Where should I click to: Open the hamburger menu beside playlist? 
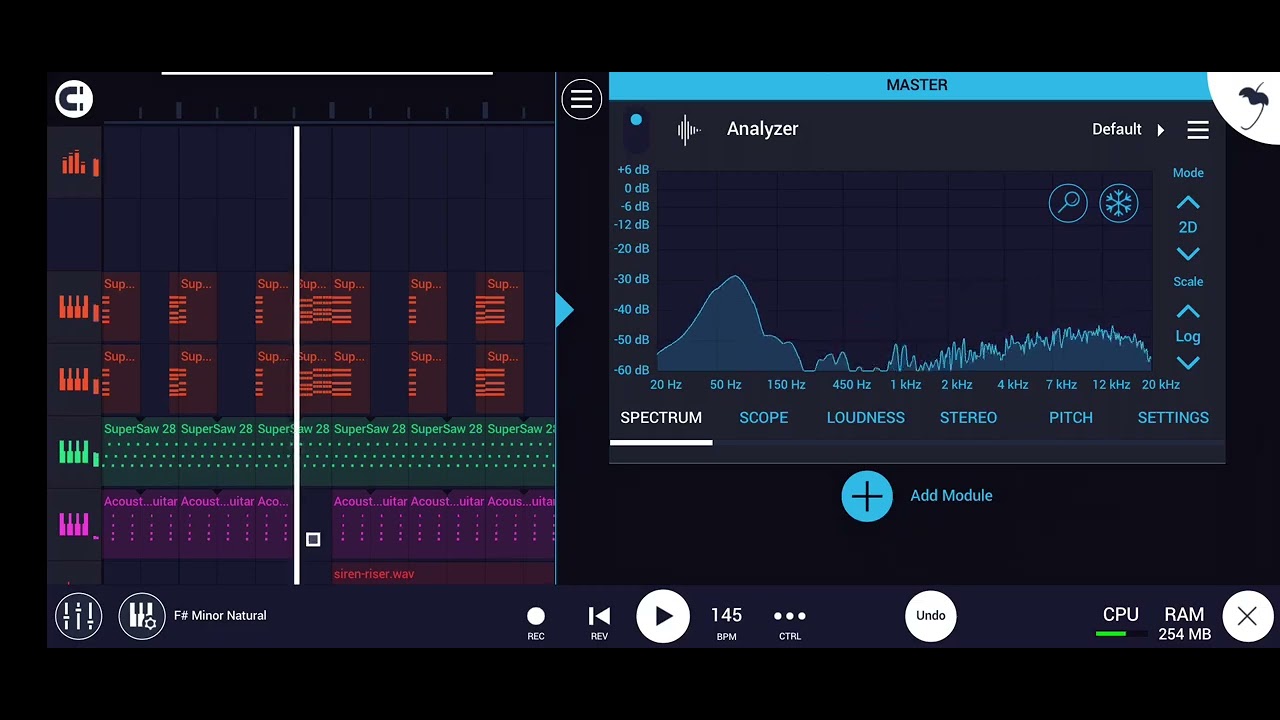pyautogui.click(x=581, y=99)
